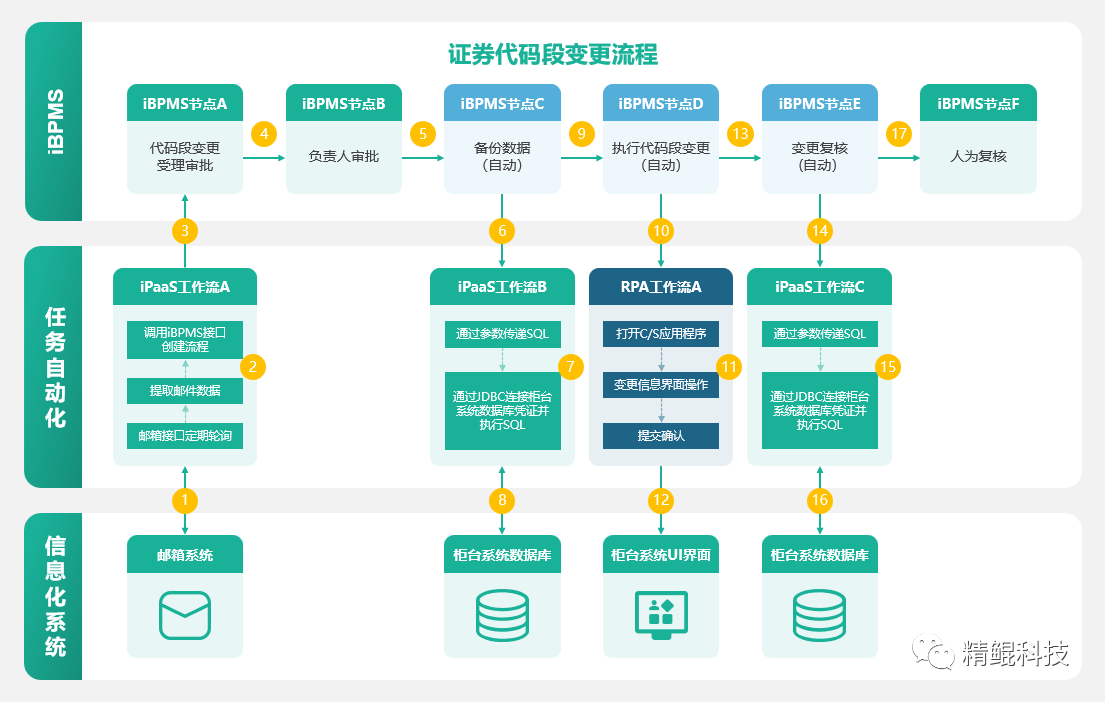This screenshot has height=702, width=1105.
Task: Click the monitor icon under 柜台系统UI界面
Action: click(x=661, y=617)
